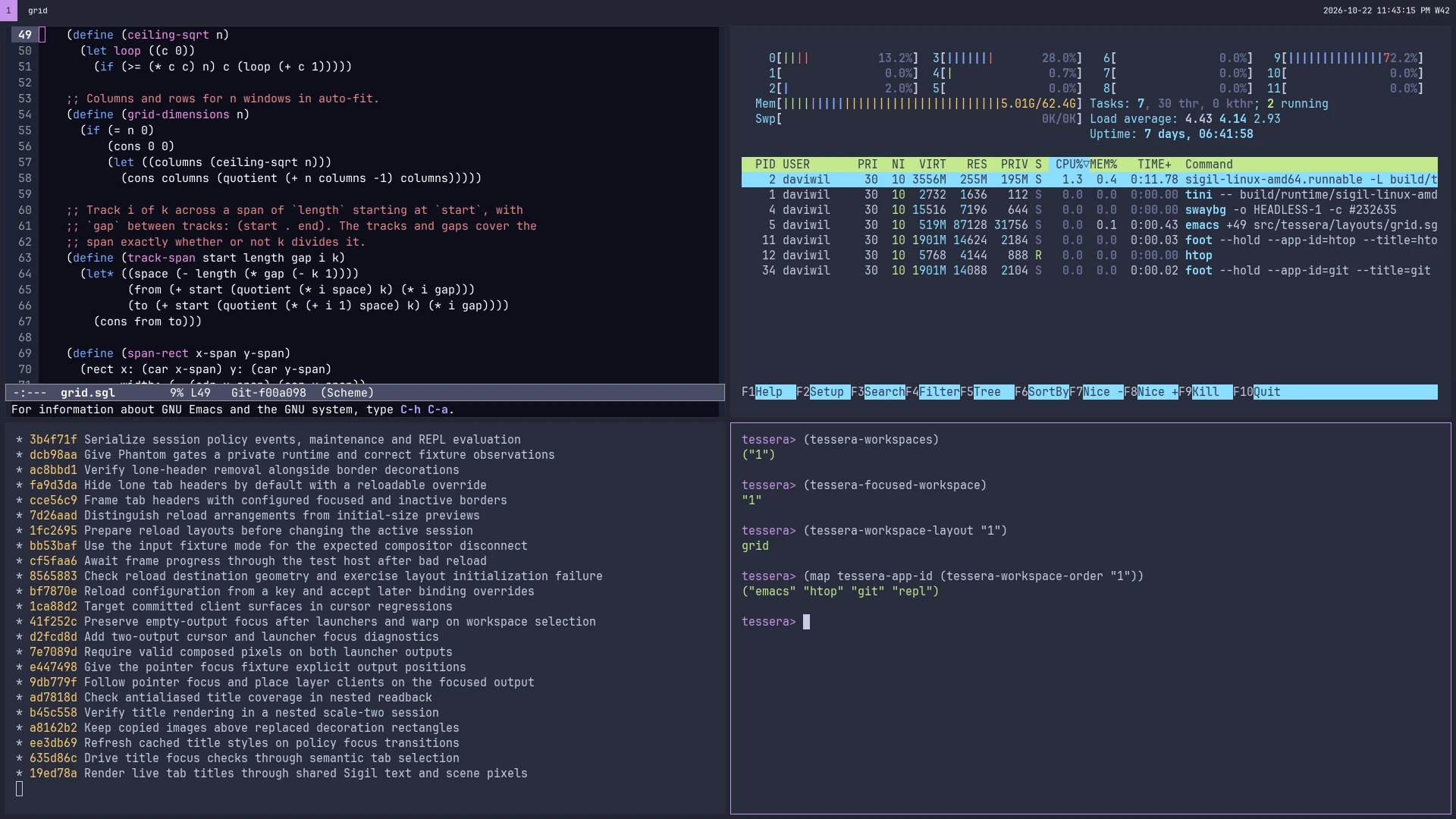Click commit 'Hide lone tab headers by default' line
Viewport: 1456px width, 819px height.
(x=251, y=485)
